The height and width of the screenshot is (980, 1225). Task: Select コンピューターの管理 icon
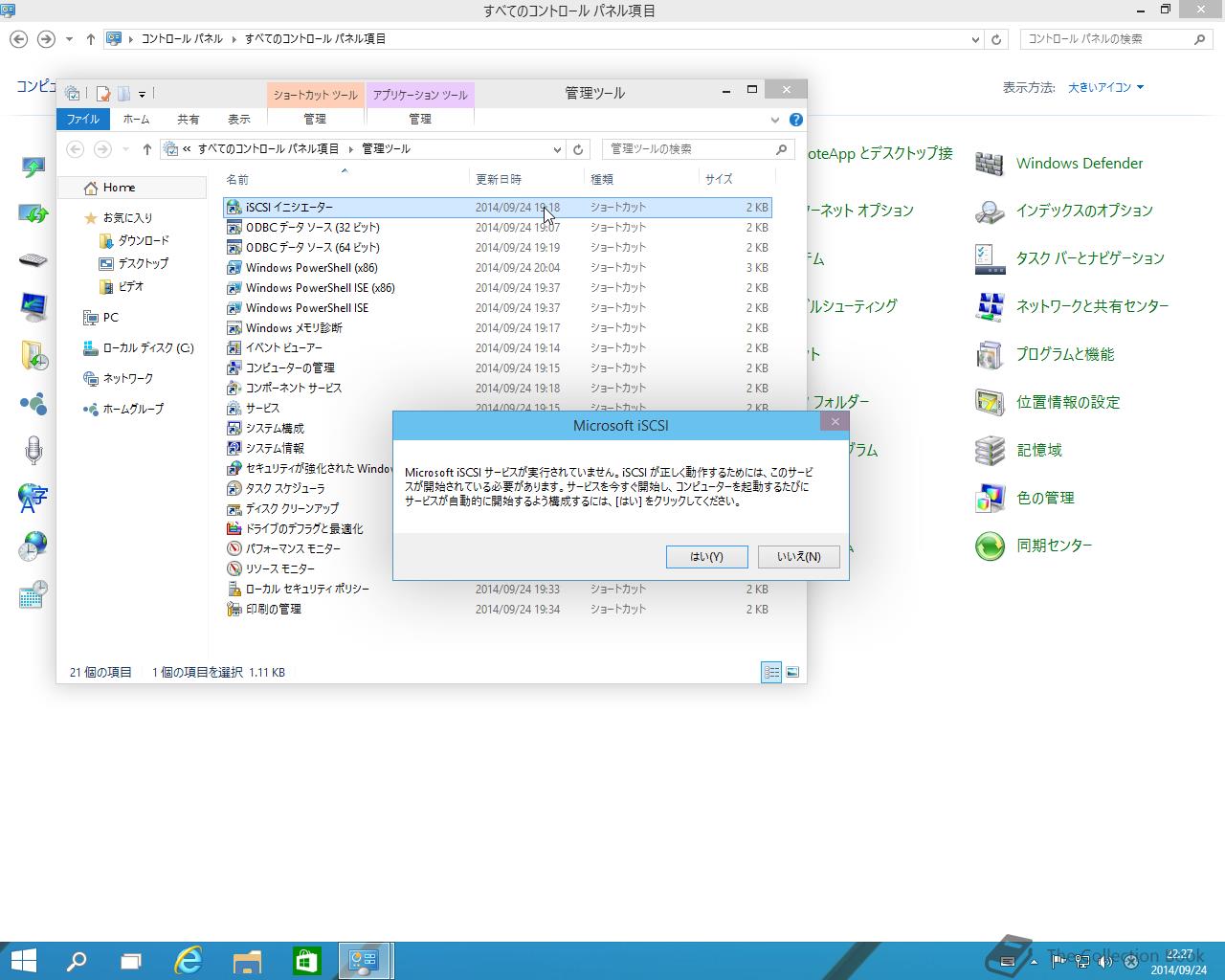pos(234,367)
